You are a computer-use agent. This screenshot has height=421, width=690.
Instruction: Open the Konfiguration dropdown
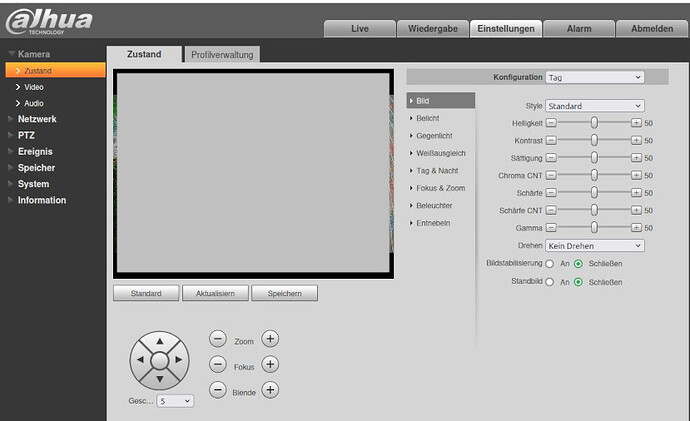click(x=595, y=77)
